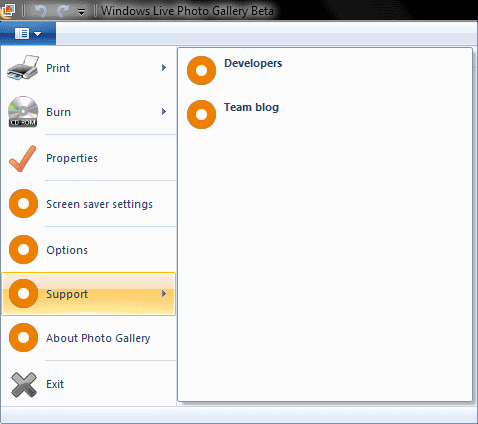Open the quick access toolbar customize dropdown
This screenshot has width=478, height=424.
pos(81,12)
